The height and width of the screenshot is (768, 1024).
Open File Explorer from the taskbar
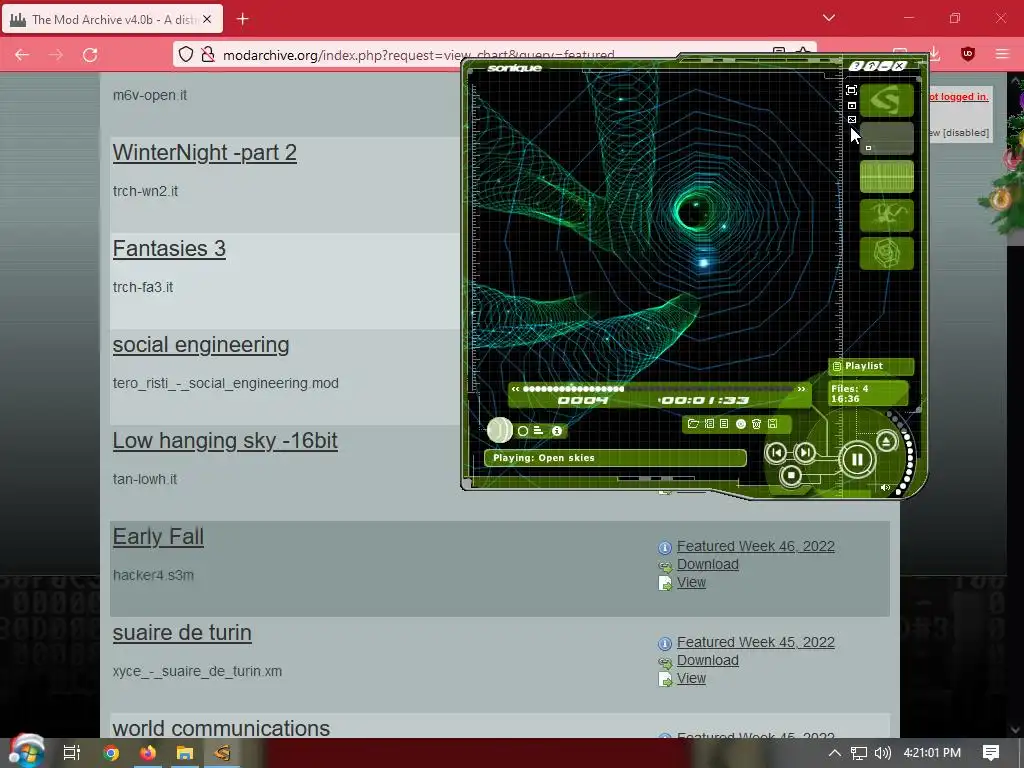(185, 753)
